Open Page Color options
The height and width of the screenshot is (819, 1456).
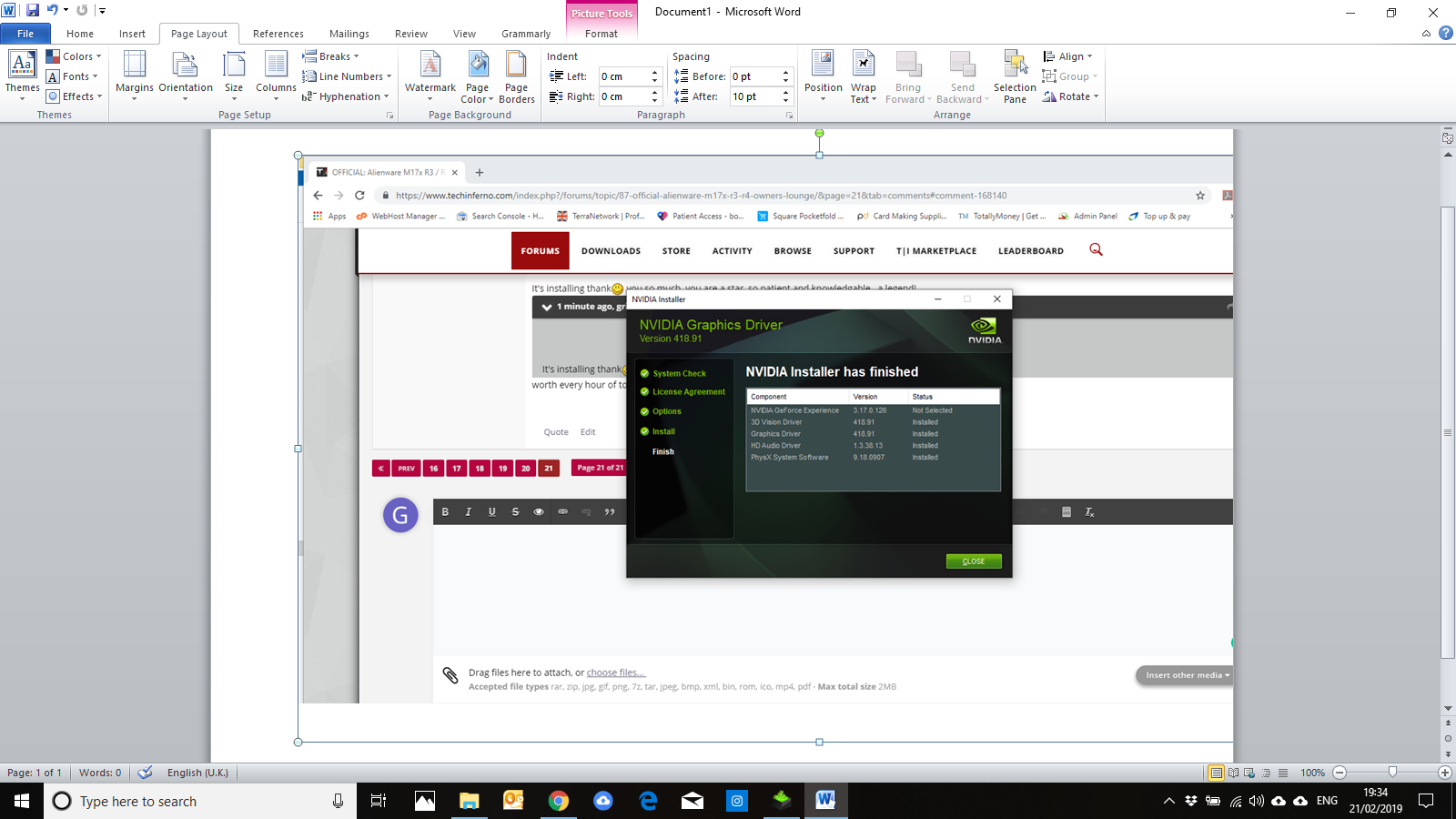point(478,76)
